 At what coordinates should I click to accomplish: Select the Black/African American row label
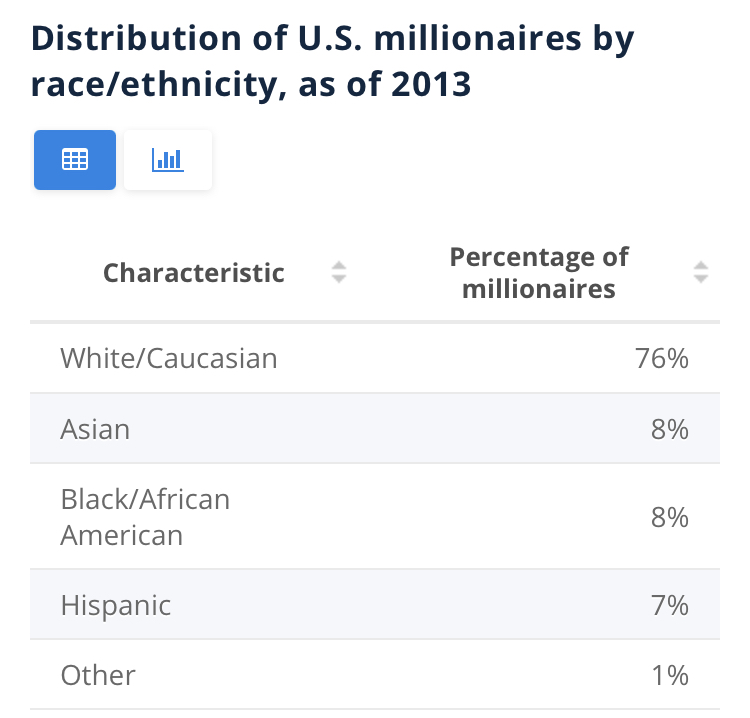145,516
